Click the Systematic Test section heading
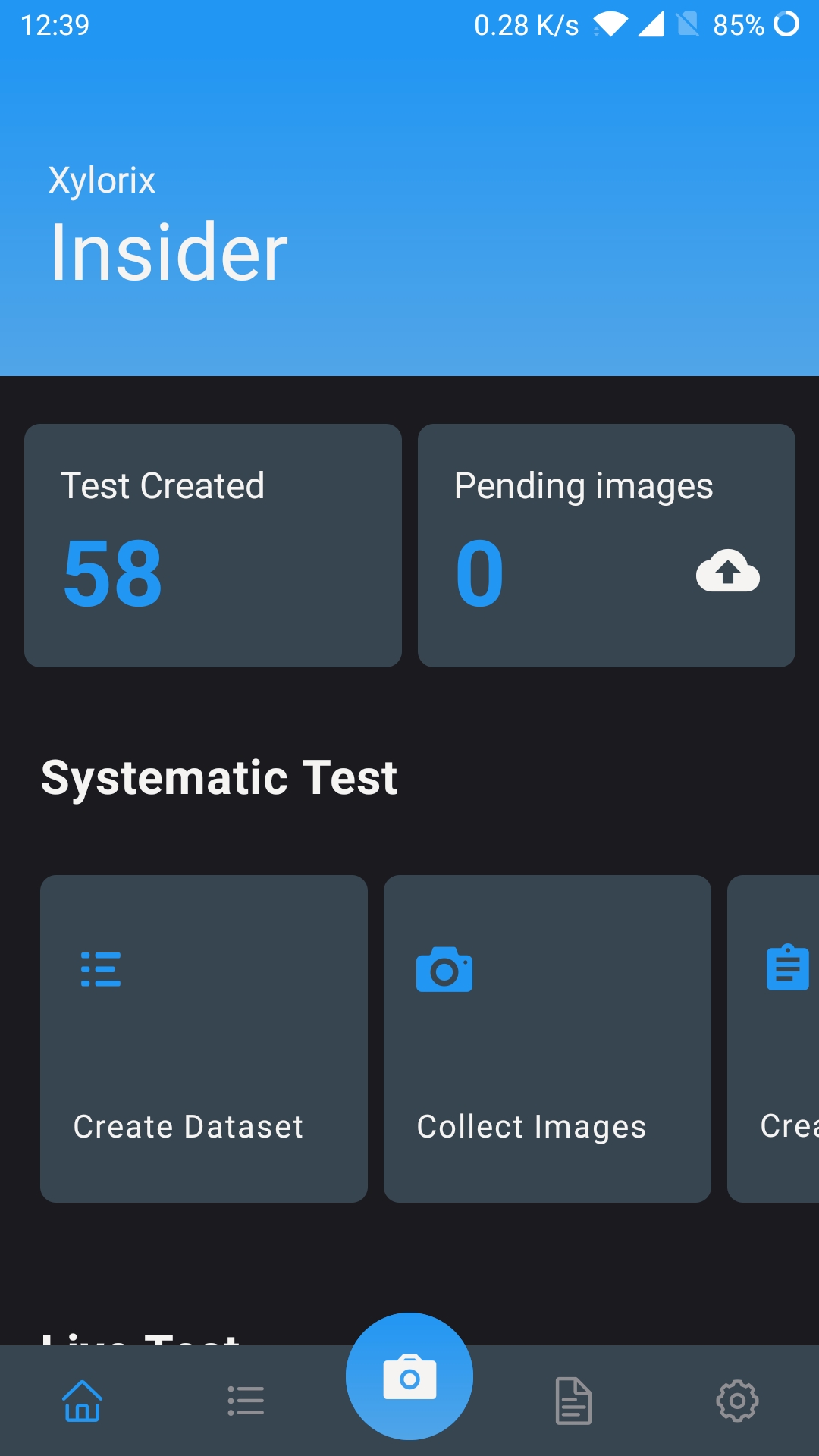 [x=219, y=778]
